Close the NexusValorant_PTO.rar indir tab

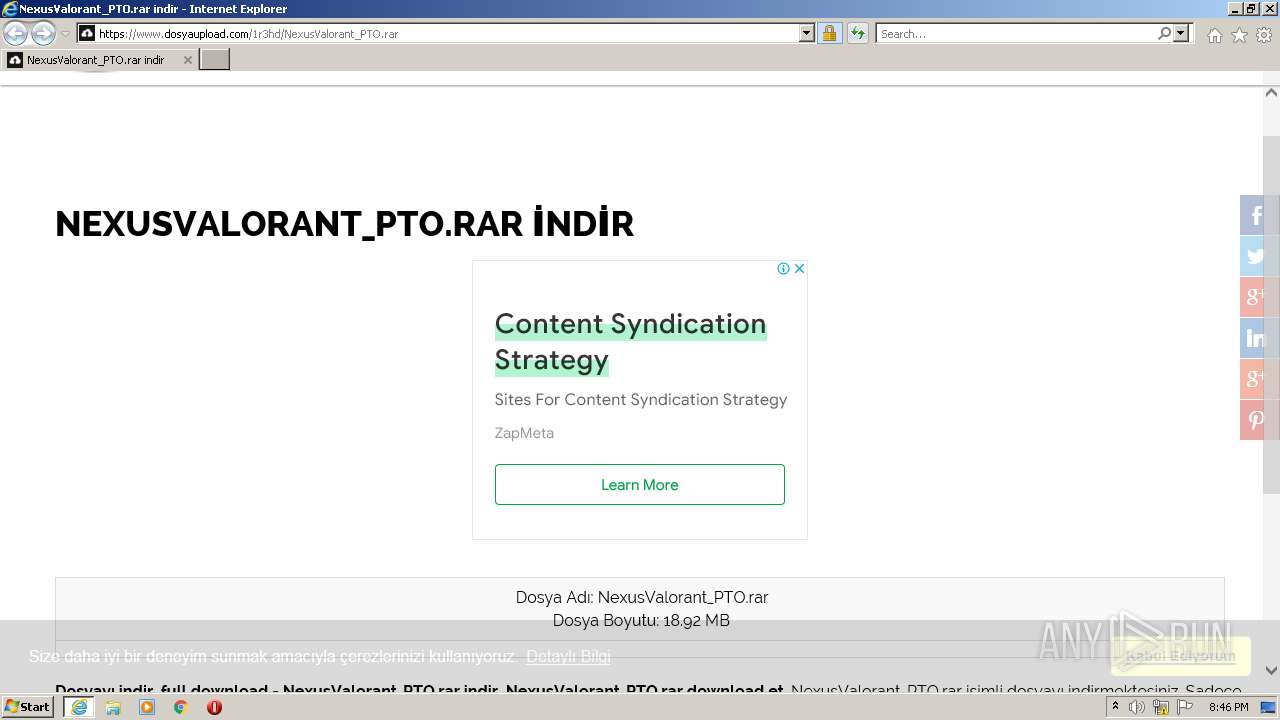[x=187, y=60]
